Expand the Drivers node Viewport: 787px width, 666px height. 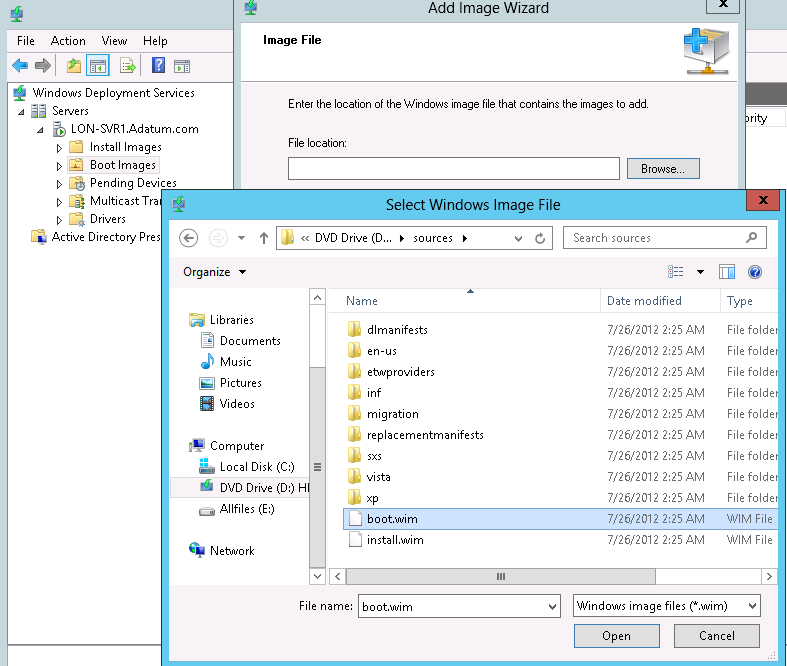[x=59, y=220]
